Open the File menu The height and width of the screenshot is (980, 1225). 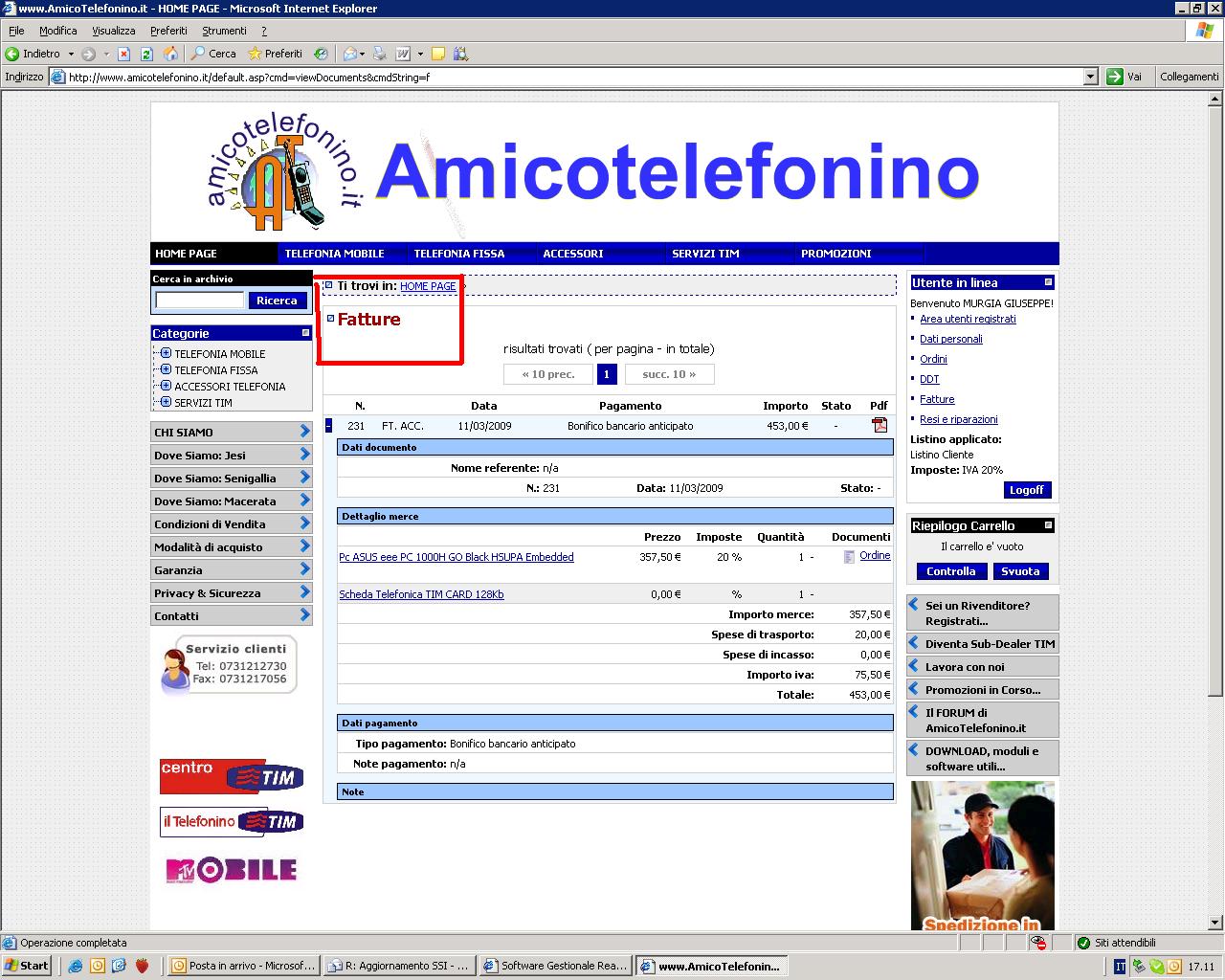coord(16,31)
